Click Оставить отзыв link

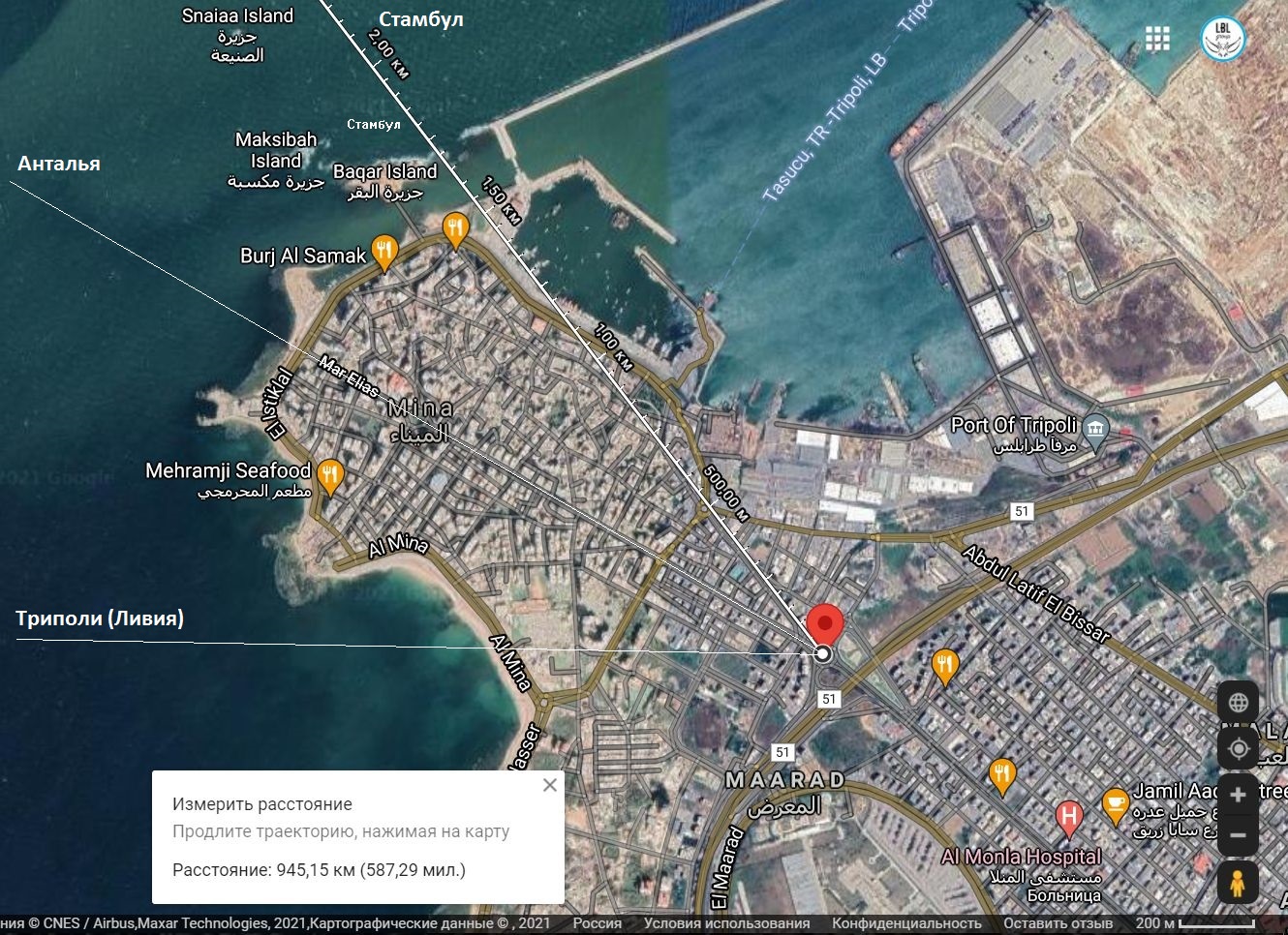1058,923
